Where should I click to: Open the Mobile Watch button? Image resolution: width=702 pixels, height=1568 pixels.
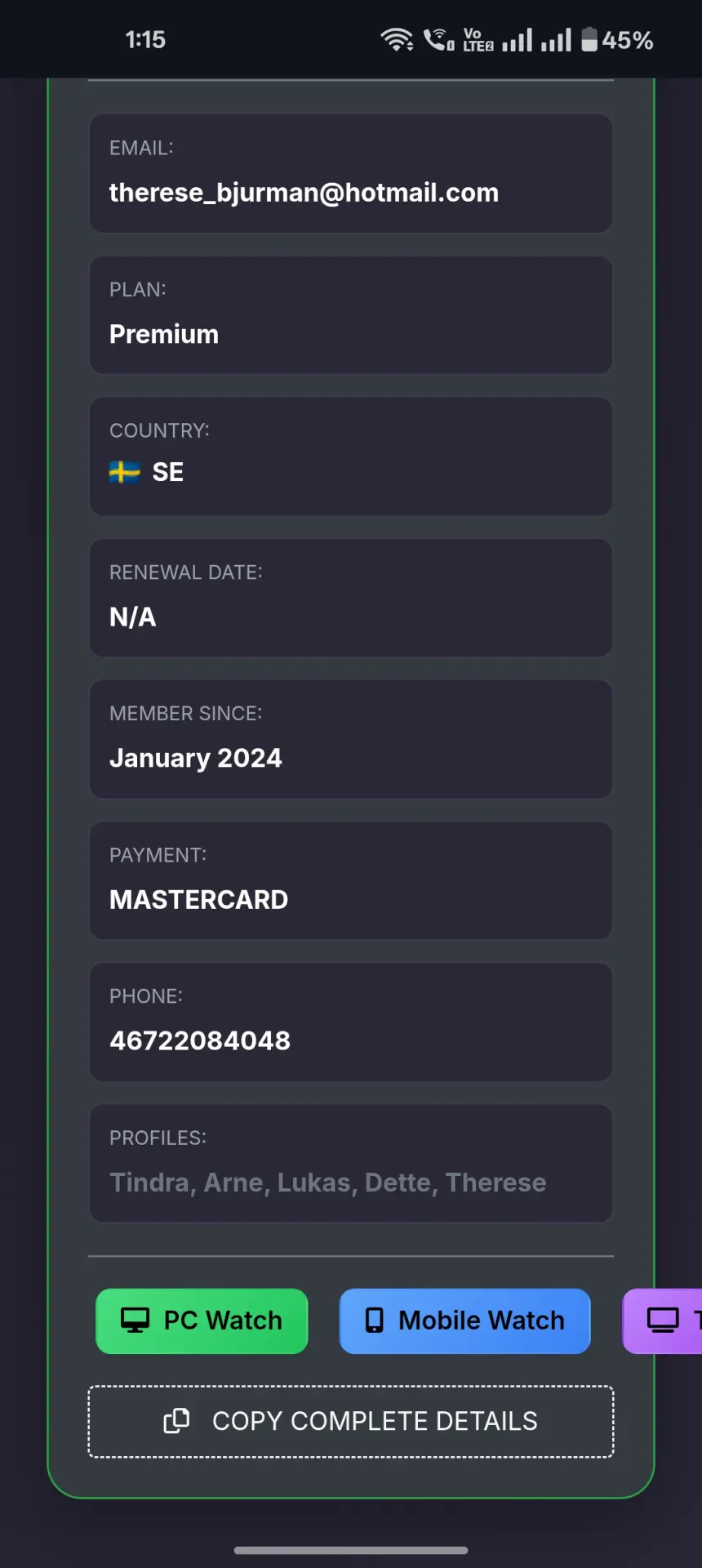[464, 1321]
